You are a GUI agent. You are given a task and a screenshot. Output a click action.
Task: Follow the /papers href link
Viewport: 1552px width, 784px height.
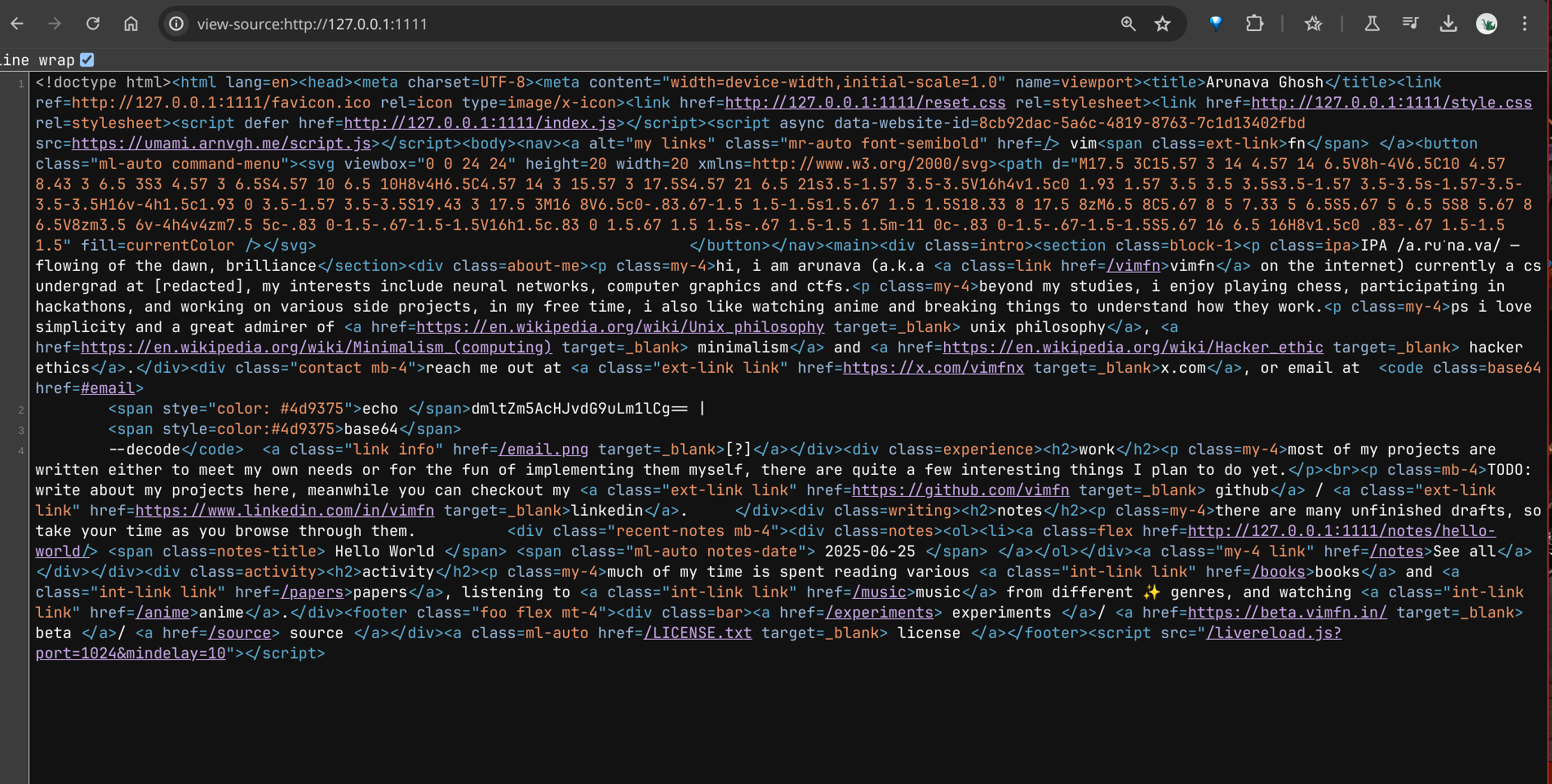(x=312, y=592)
